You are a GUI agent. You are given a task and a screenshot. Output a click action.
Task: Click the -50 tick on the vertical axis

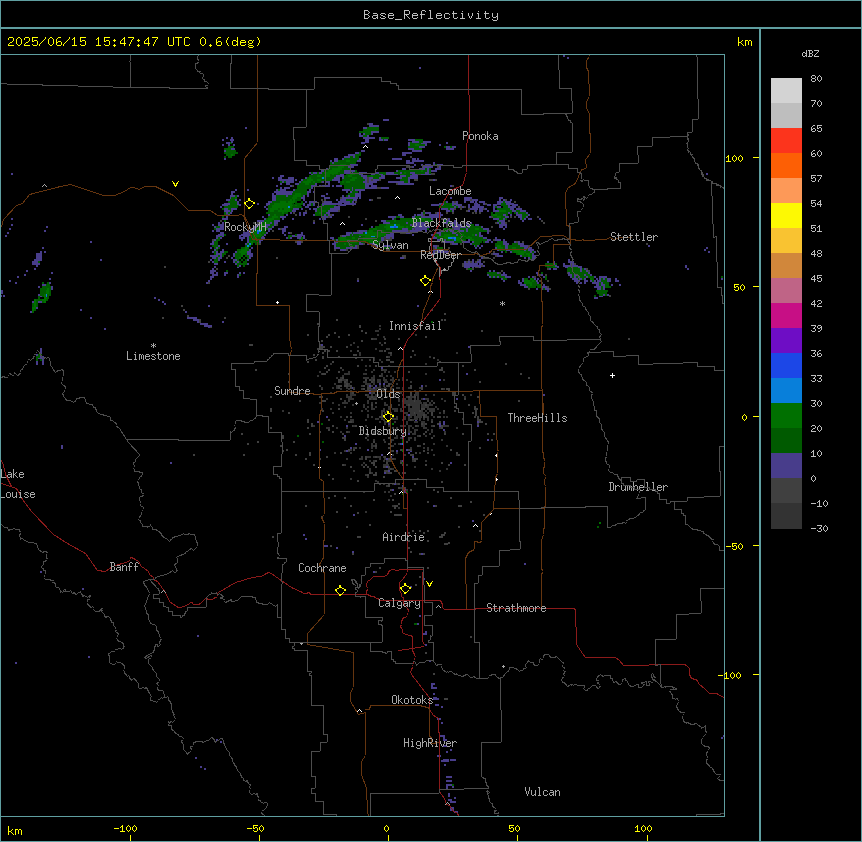point(734,546)
